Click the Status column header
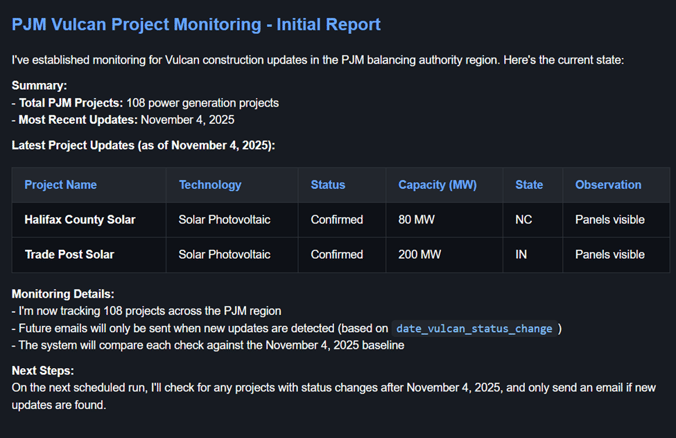 click(328, 185)
